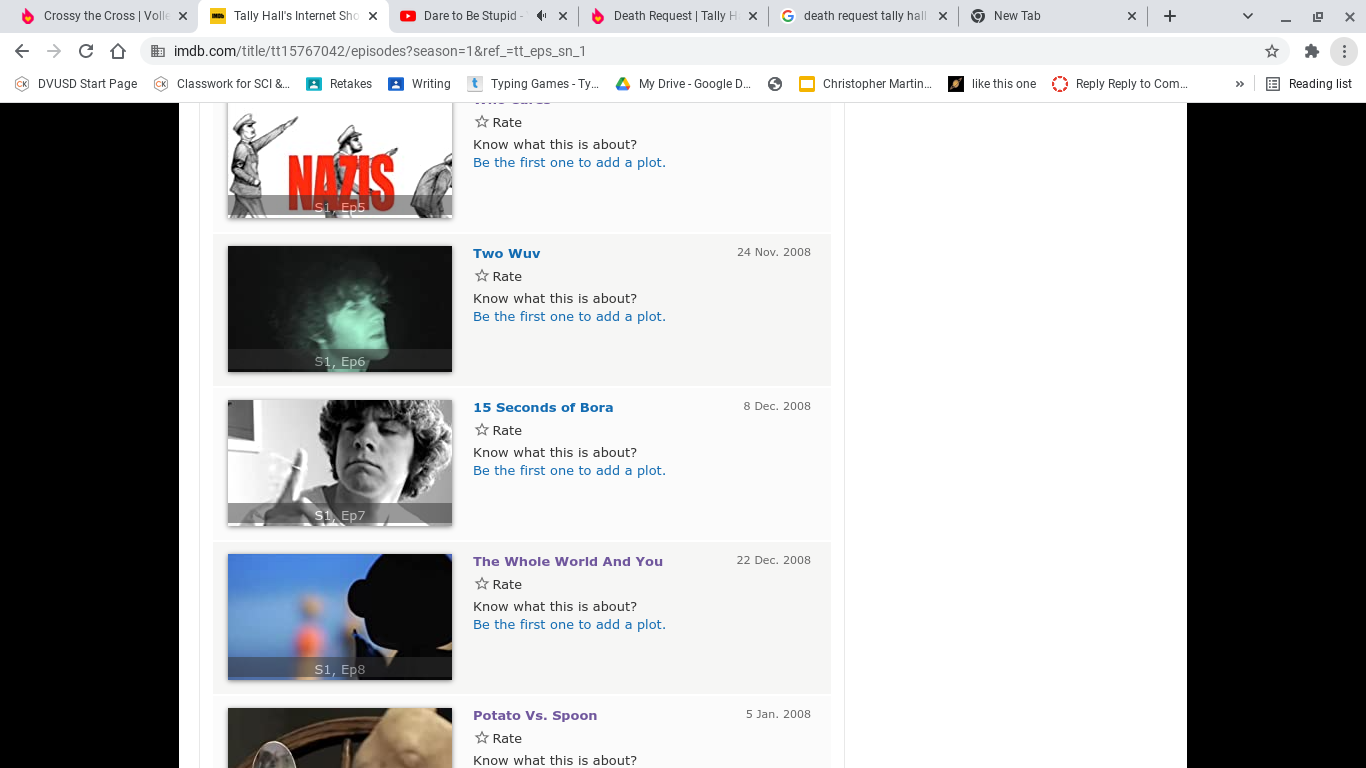Image resolution: width=1366 pixels, height=768 pixels.
Task: Open the like this one bookmark
Action: 992,84
